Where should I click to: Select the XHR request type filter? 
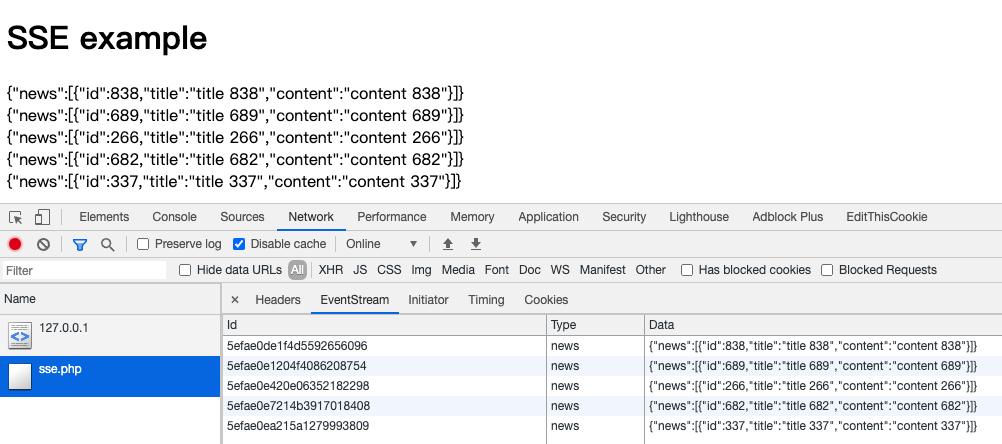click(x=331, y=270)
